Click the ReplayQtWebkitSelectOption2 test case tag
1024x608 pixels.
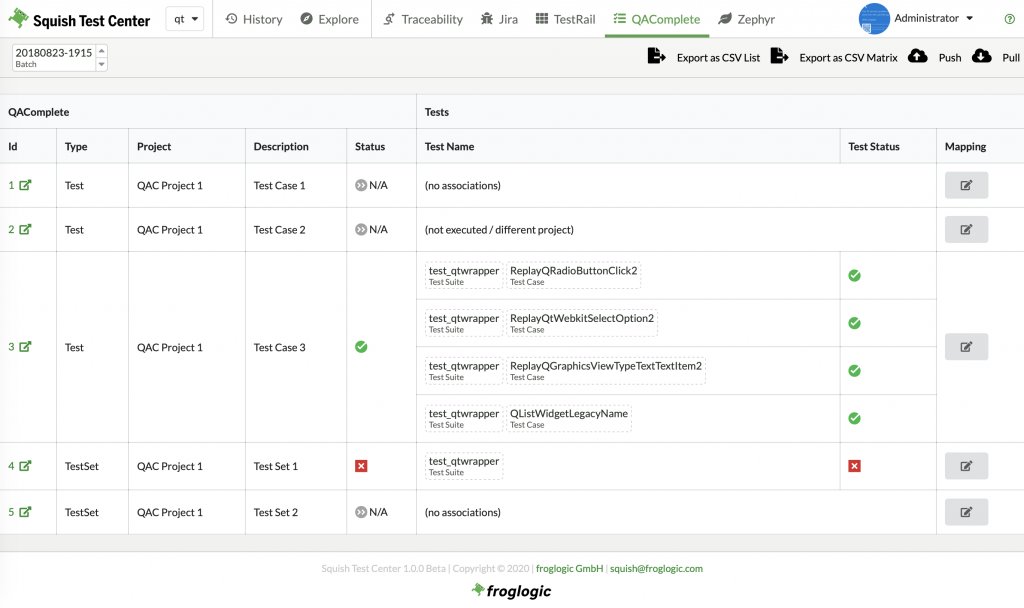(581, 323)
